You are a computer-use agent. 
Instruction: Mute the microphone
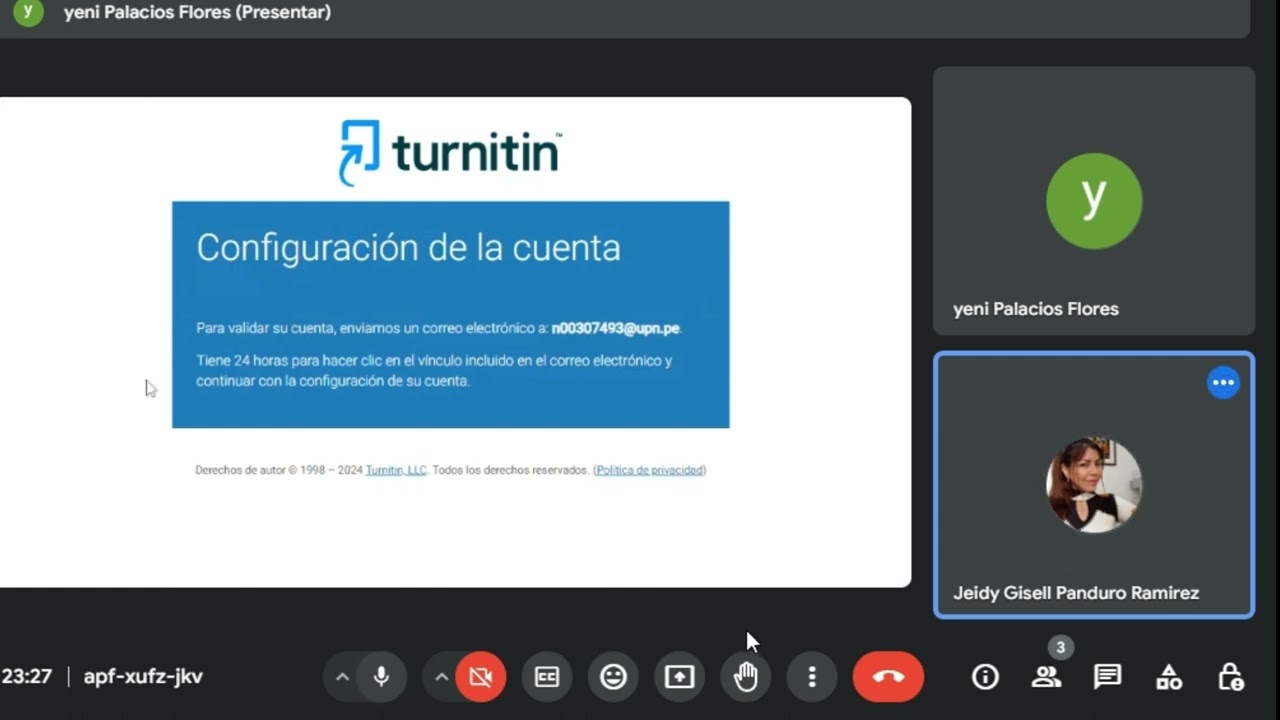pos(381,677)
